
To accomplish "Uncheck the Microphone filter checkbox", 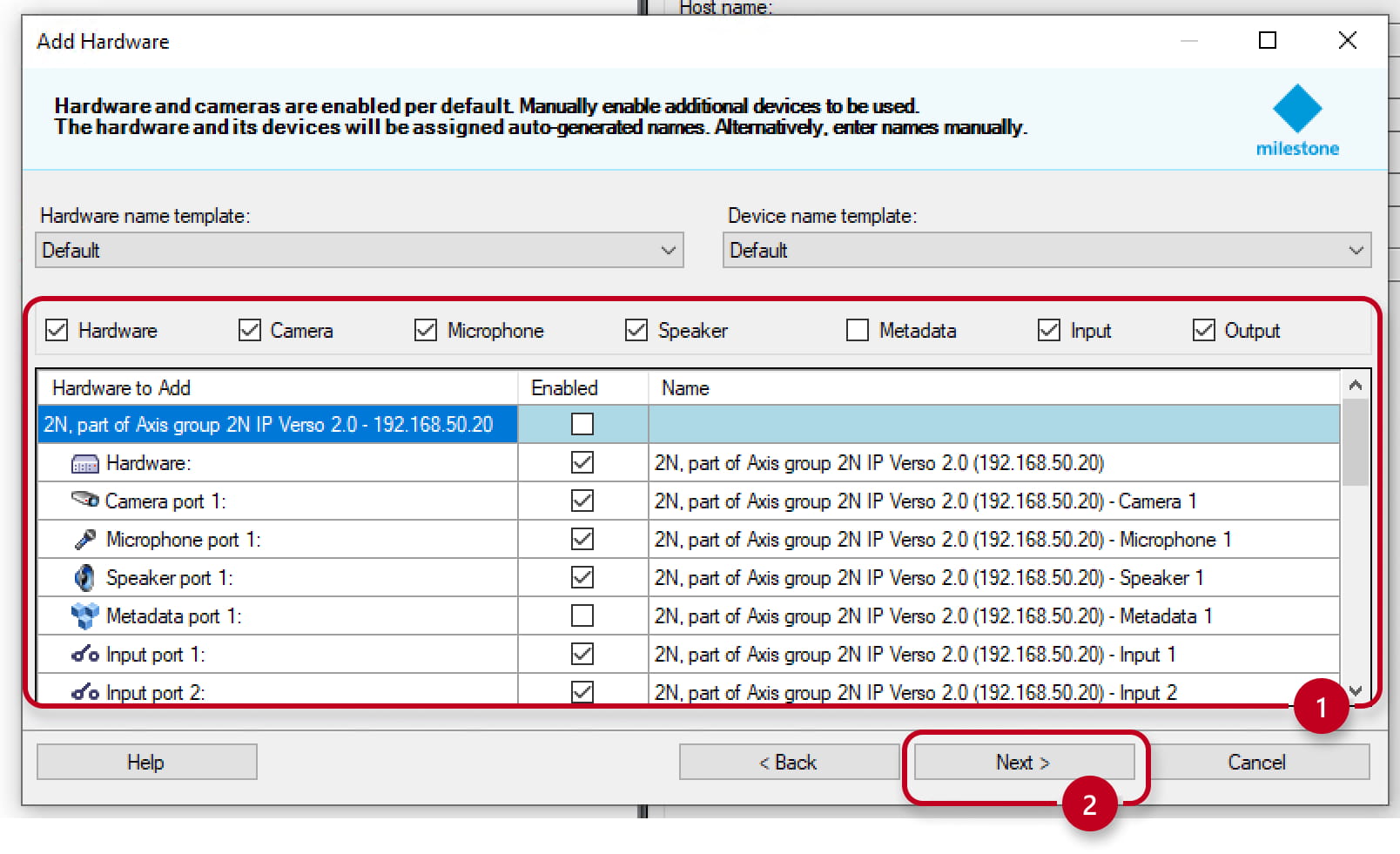I will pos(426,330).
